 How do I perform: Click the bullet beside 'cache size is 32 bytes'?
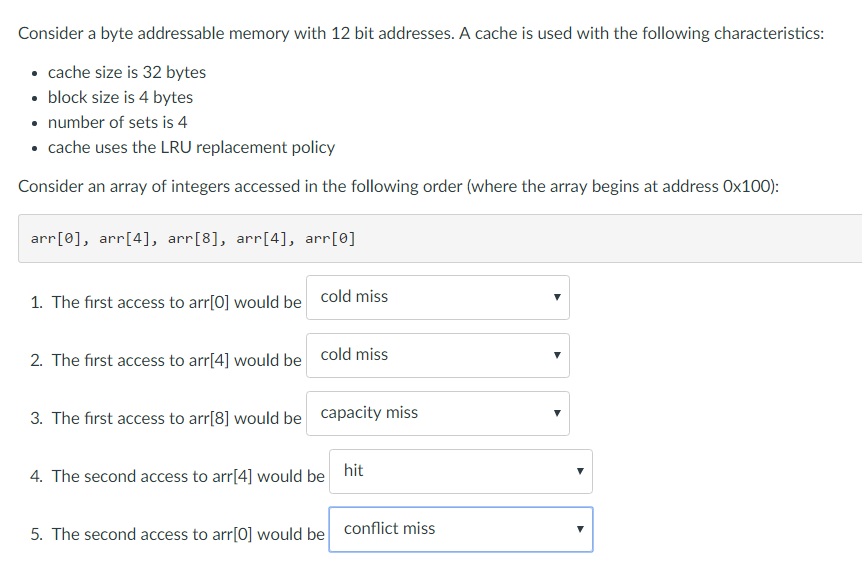34,72
